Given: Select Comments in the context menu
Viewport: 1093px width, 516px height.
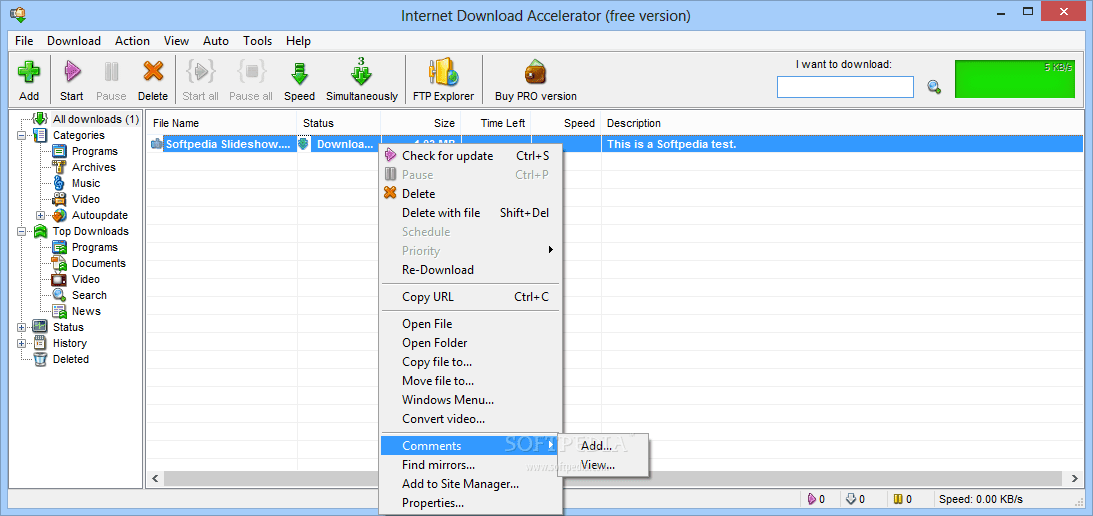Looking at the screenshot, I should (471, 446).
